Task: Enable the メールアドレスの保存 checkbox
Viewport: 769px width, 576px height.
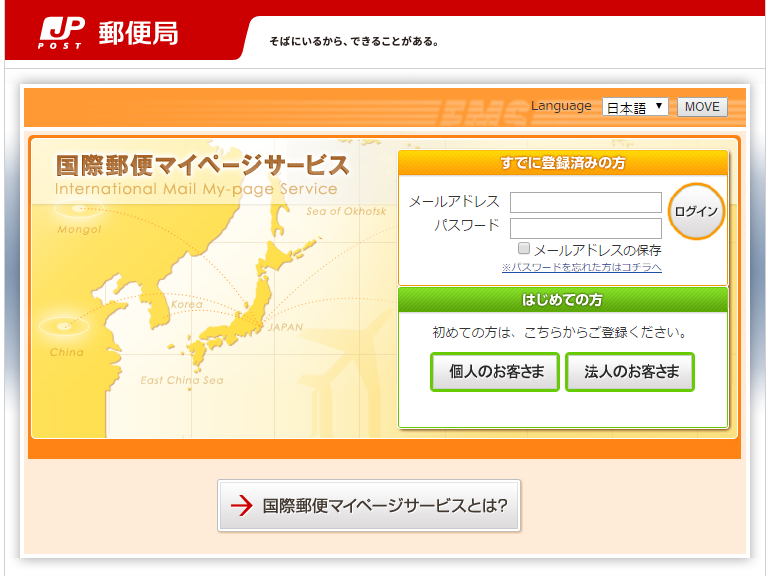Action: click(524, 248)
